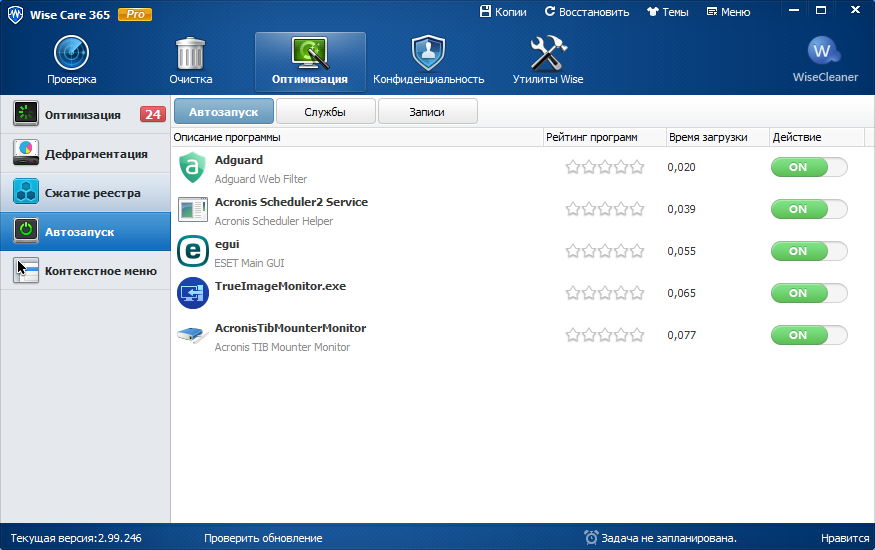Click the Нравится link in status bar
This screenshot has width=875, height=550.
(845, 538)
